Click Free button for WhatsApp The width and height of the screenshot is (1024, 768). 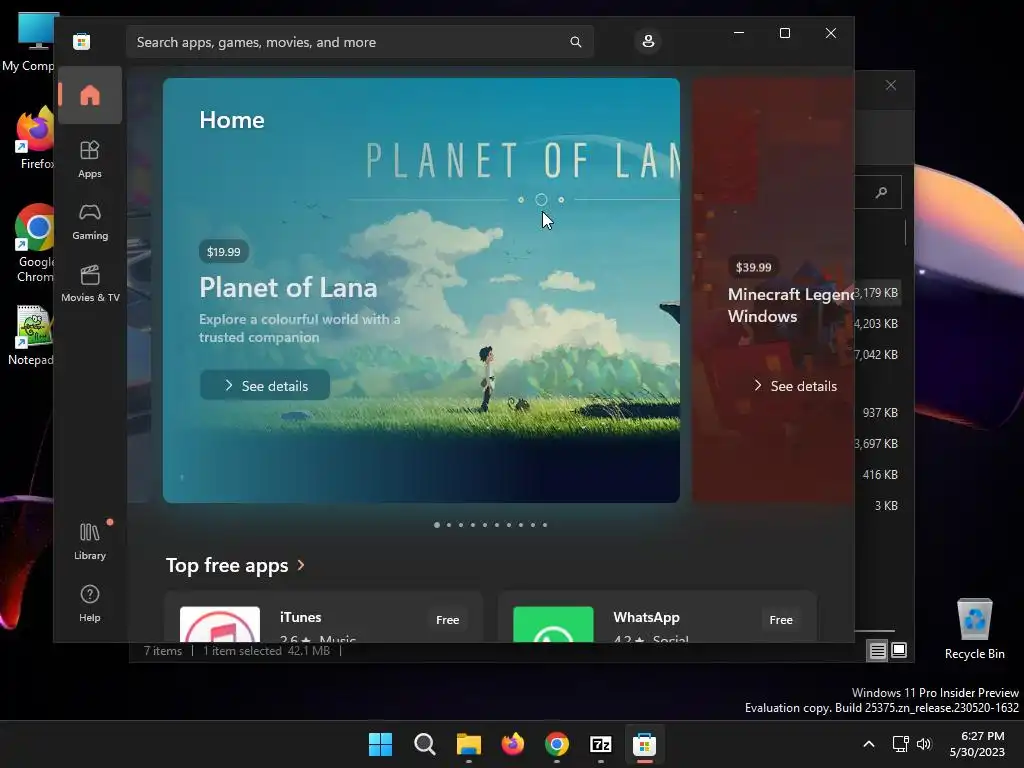(x=780, y=620)
